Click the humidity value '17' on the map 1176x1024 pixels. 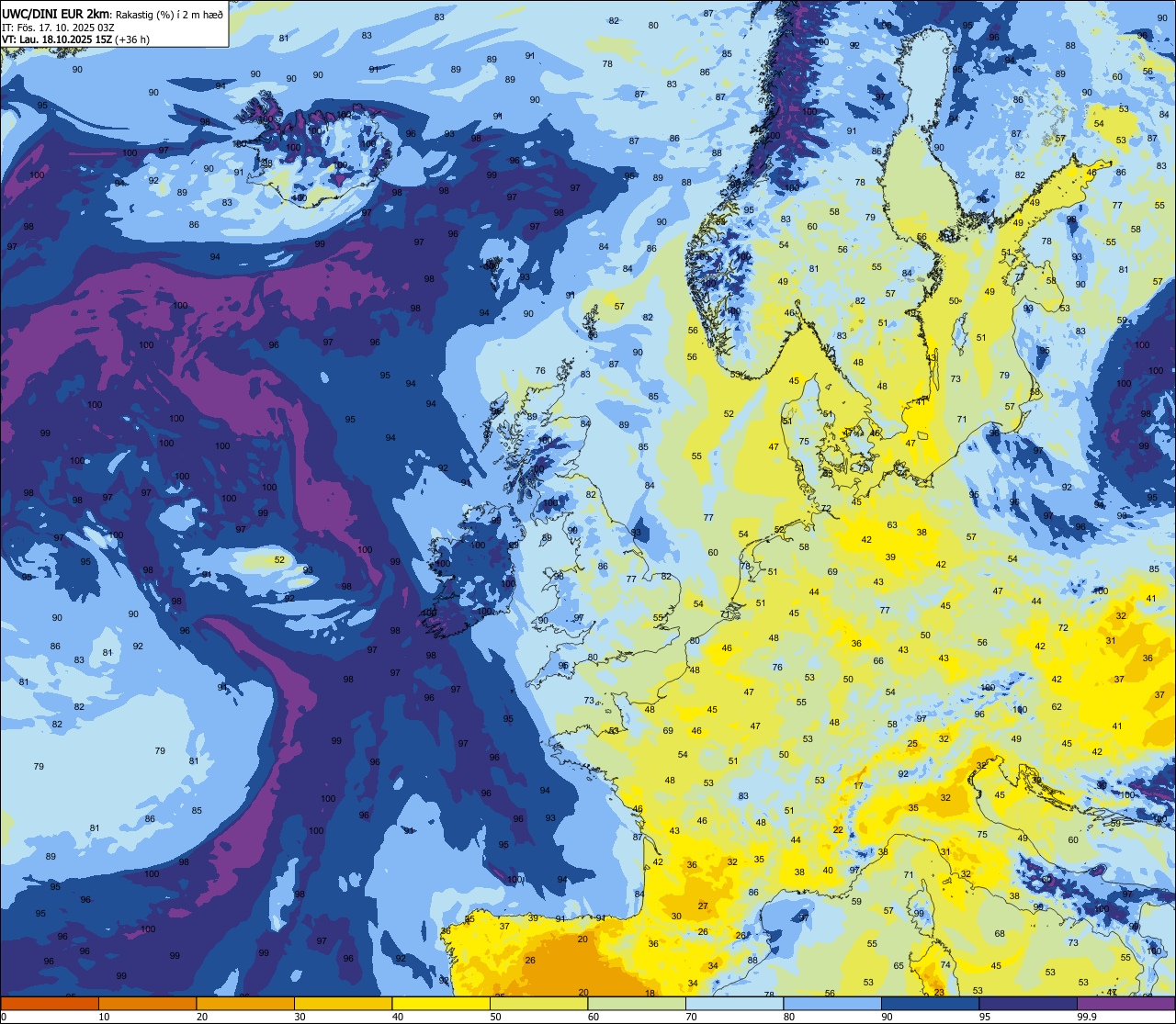pos(858,786)
